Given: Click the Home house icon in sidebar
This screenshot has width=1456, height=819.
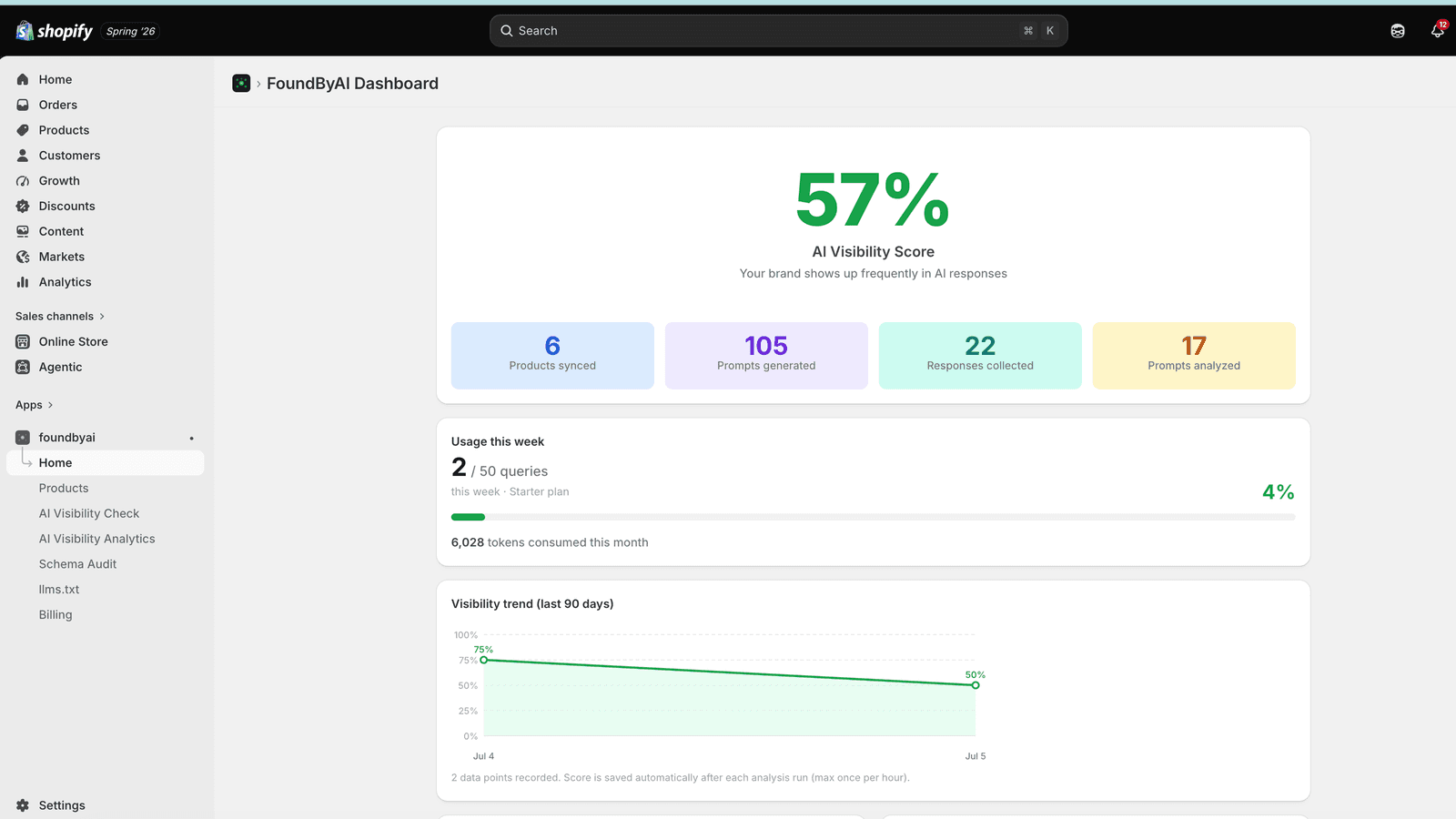Looking at the screenshot, I should click(x=23, y=79).
